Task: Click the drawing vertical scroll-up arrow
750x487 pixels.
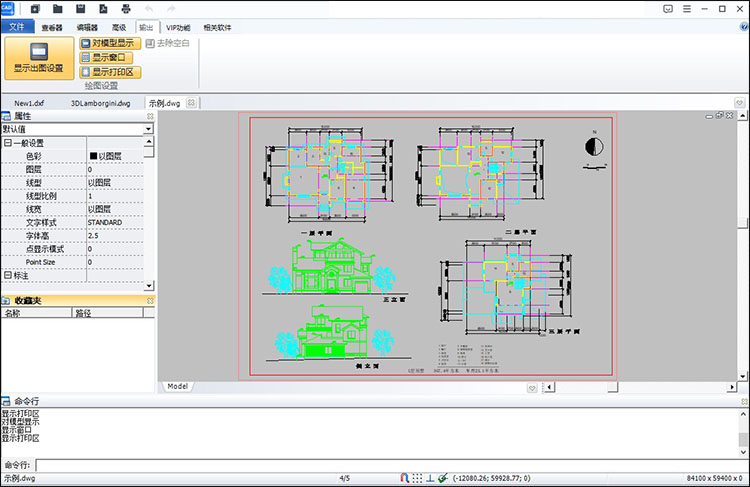Action: point(742,115)
